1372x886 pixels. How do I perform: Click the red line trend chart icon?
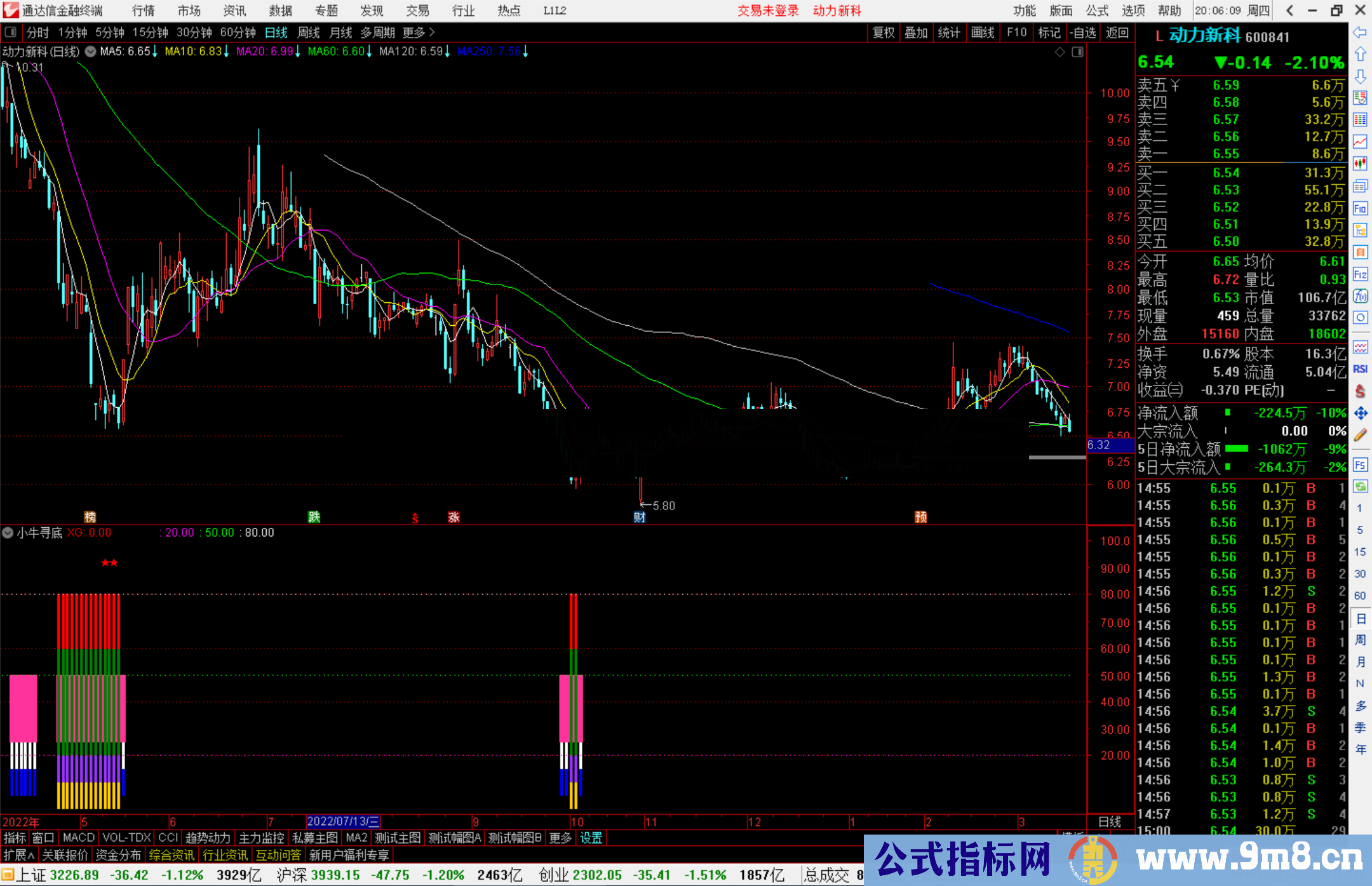click(x=1360, y=142)
